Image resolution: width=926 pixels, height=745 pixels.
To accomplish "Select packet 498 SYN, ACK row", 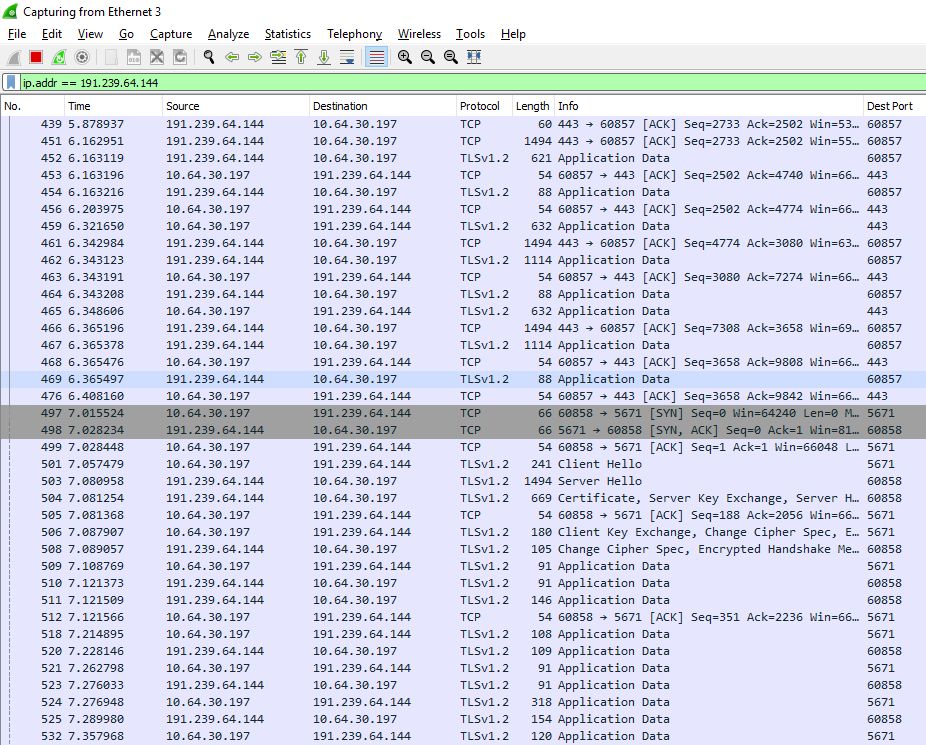I will (x=463, y=430).
